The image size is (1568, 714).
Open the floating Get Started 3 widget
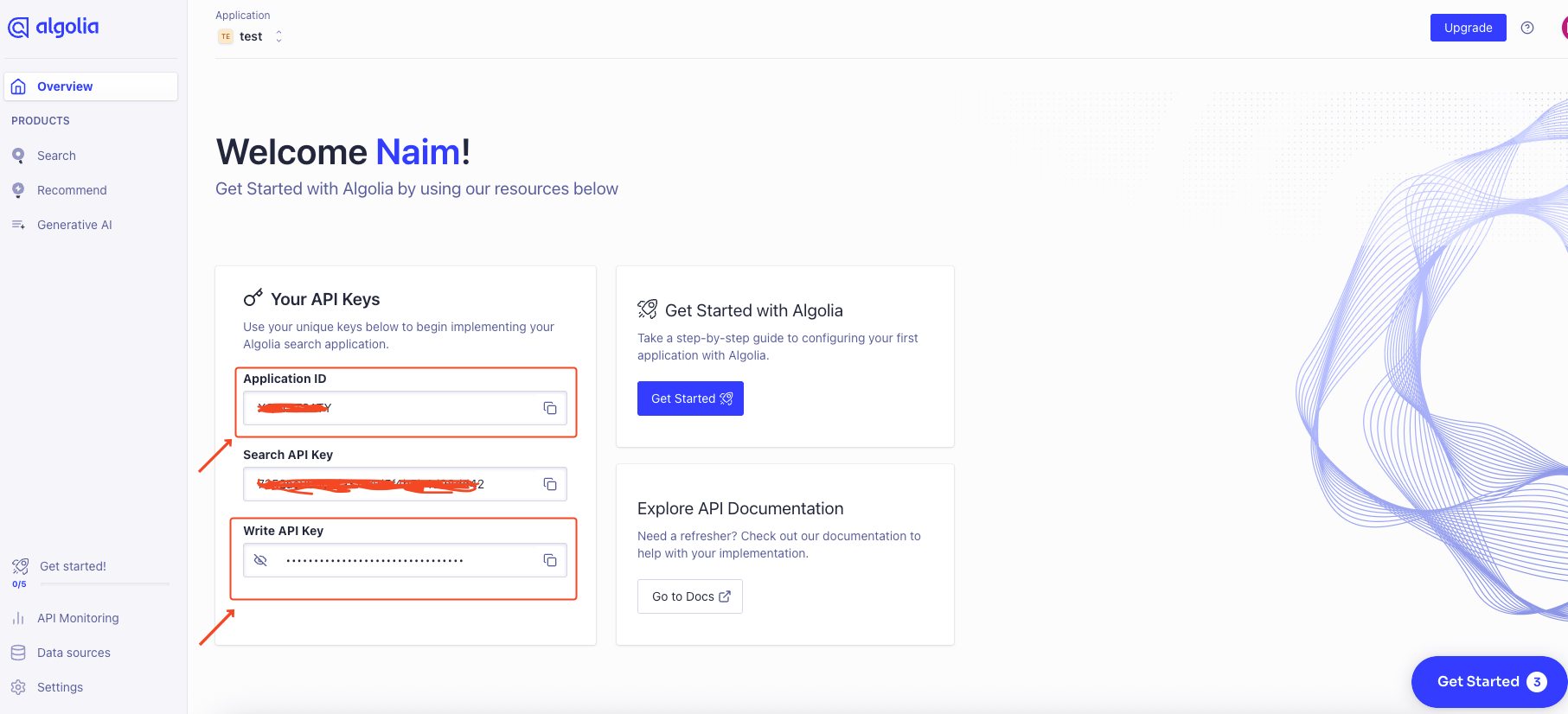pyautogui.click(x=1489, y=681)
